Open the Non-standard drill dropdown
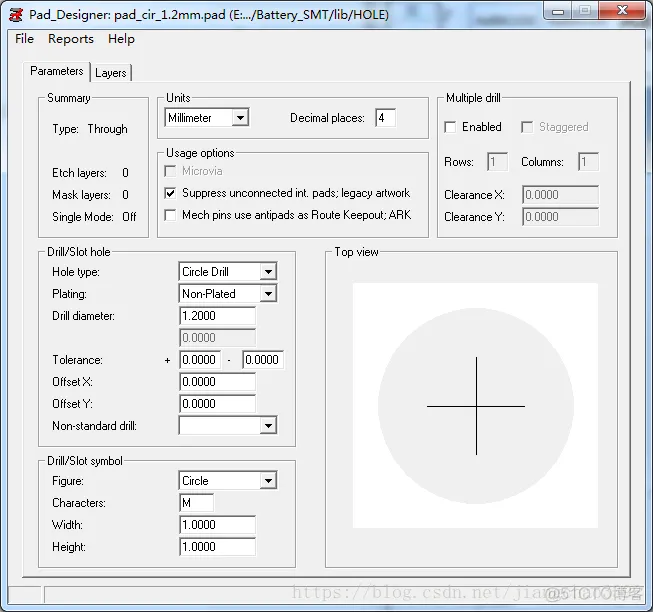The height and width of the screenshot is (612, 653). tap(228, 425)
